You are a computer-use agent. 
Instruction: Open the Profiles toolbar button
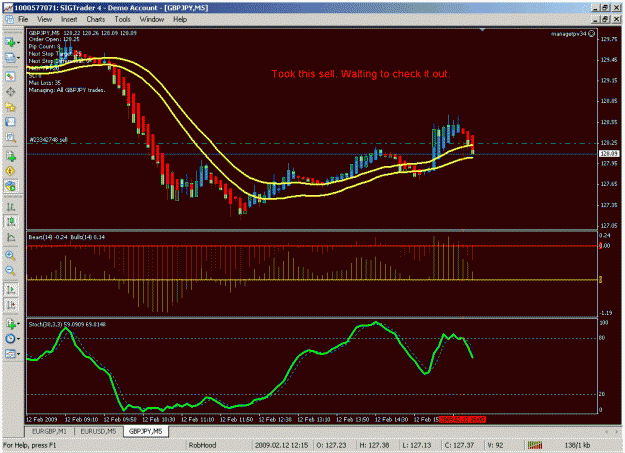pyautogui.click(x=10, y=58)
